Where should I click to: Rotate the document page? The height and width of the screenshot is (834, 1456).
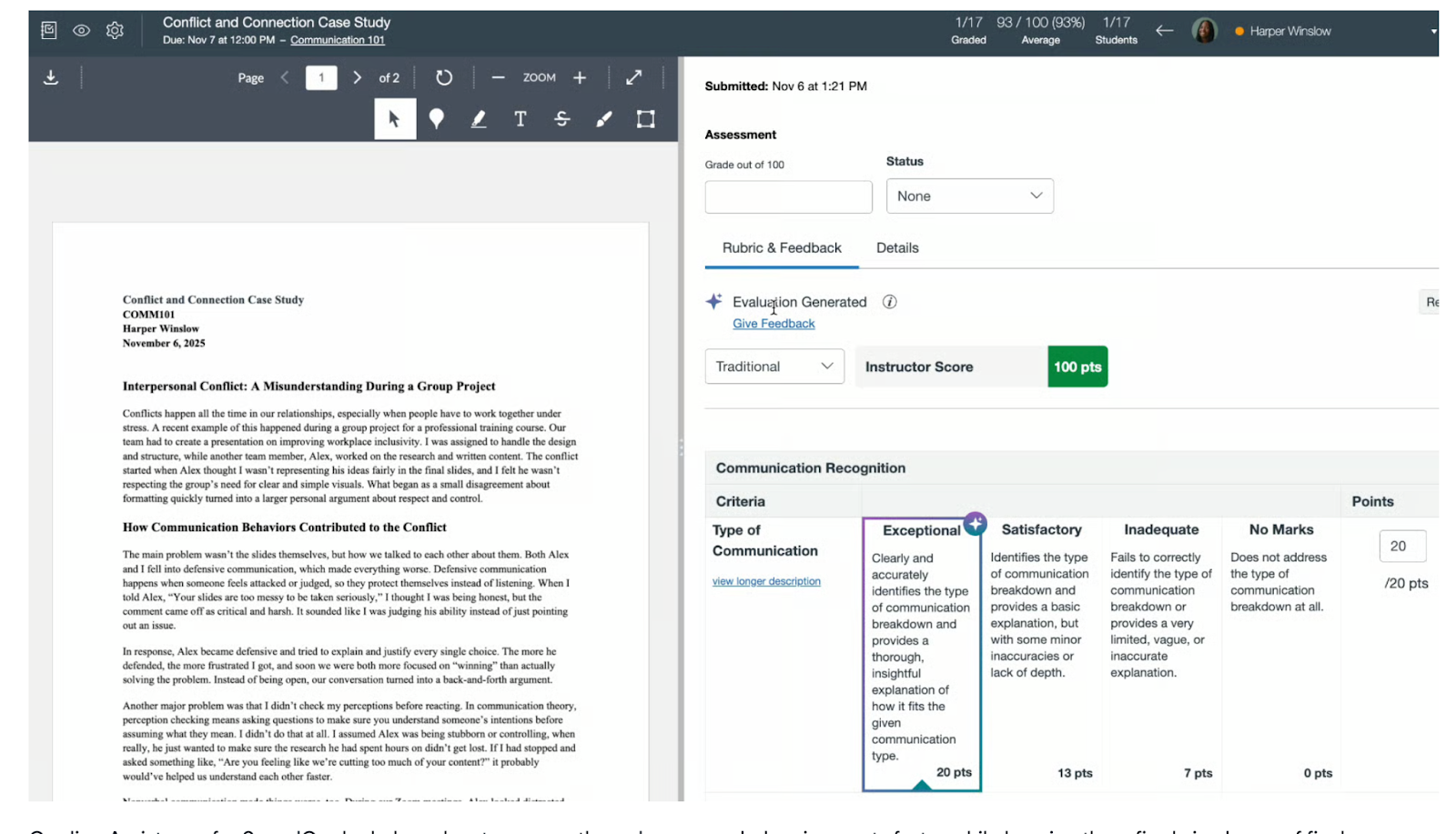click(444, 78)
